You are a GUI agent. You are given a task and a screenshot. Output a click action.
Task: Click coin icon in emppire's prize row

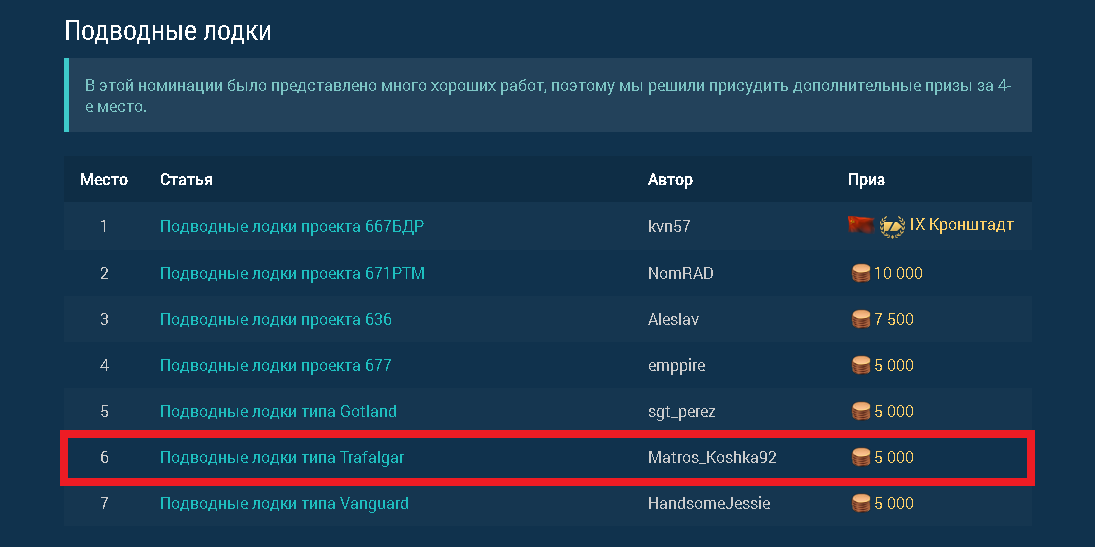point(861,365)
